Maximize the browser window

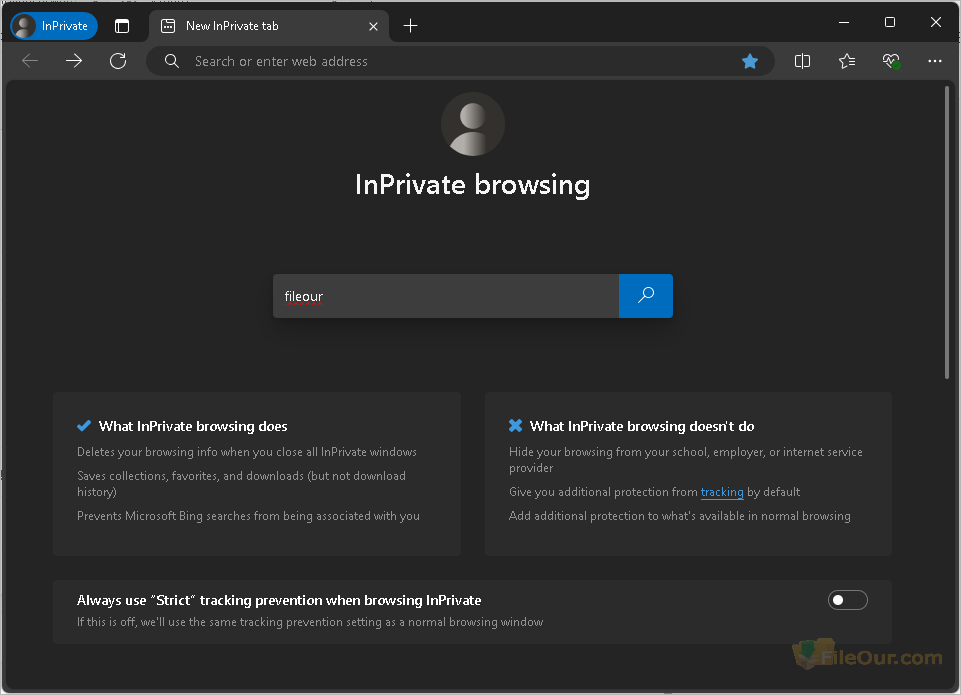tap(889, 22)
